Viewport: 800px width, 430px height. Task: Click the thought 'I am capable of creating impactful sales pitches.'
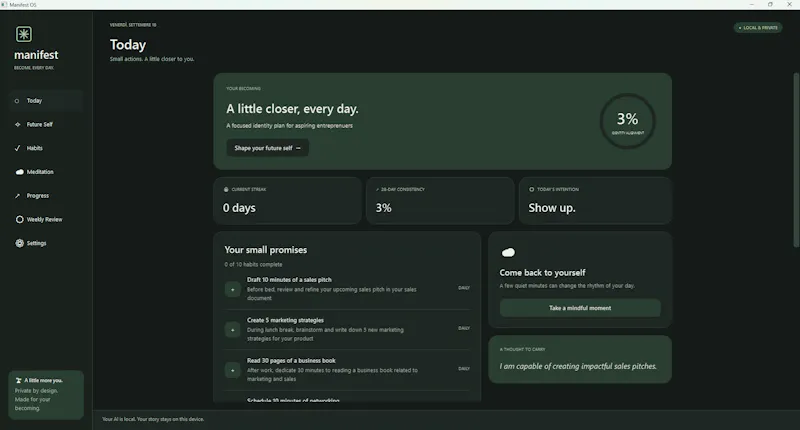pyautogui.click(x=578, y=366)
